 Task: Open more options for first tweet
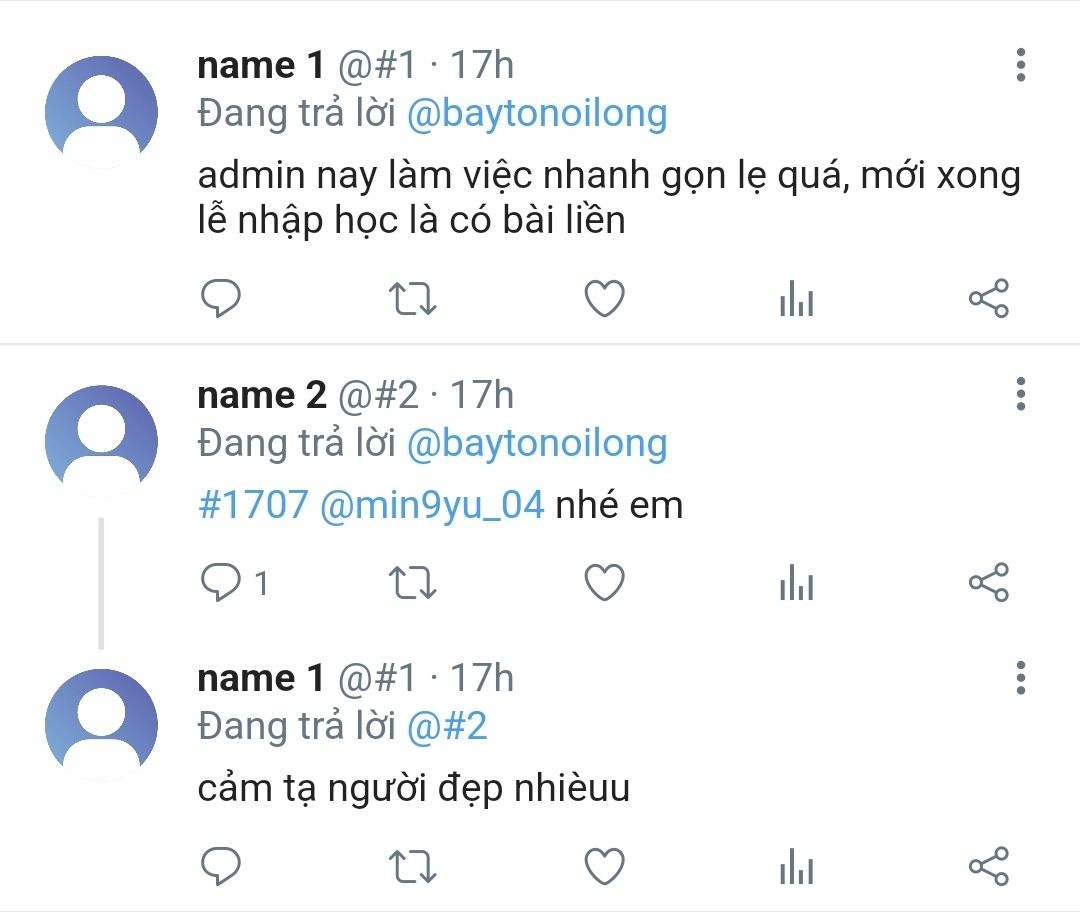1021,65
